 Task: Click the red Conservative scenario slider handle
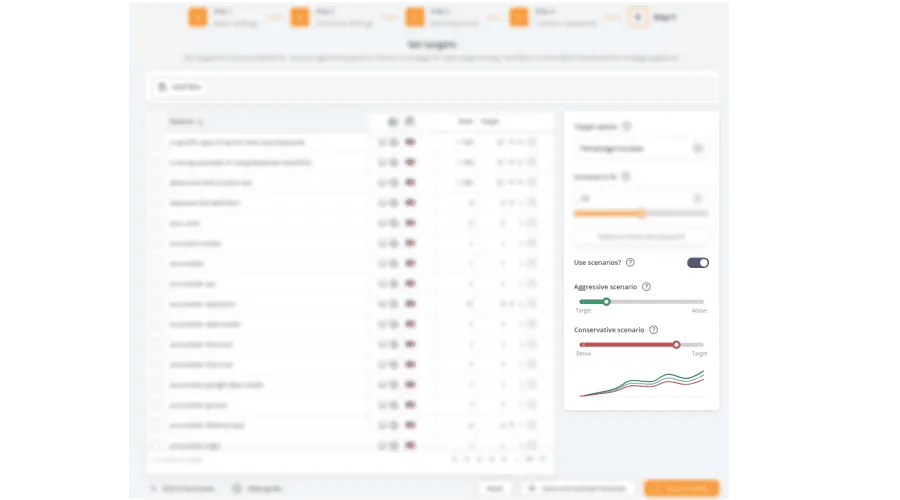click(676, 344)
